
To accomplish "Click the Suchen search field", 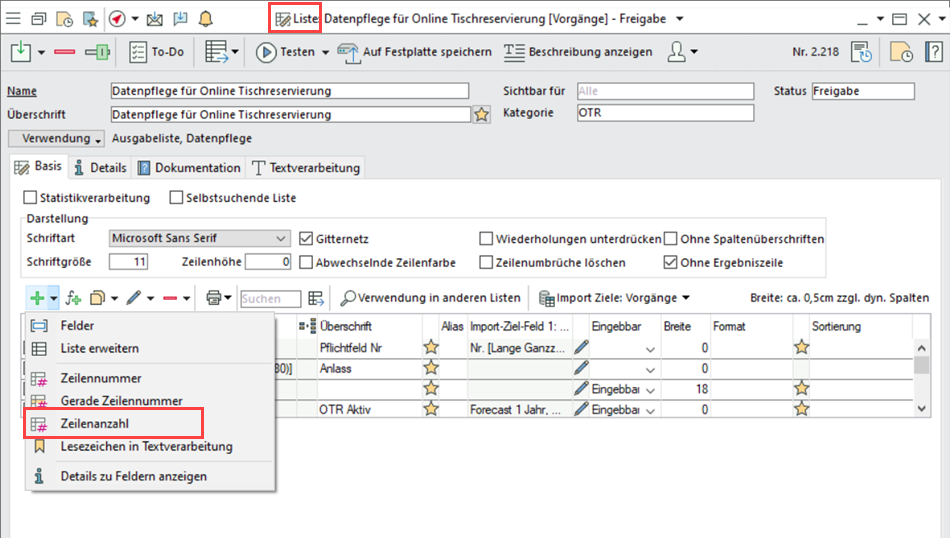I will [x=270, y=298].
